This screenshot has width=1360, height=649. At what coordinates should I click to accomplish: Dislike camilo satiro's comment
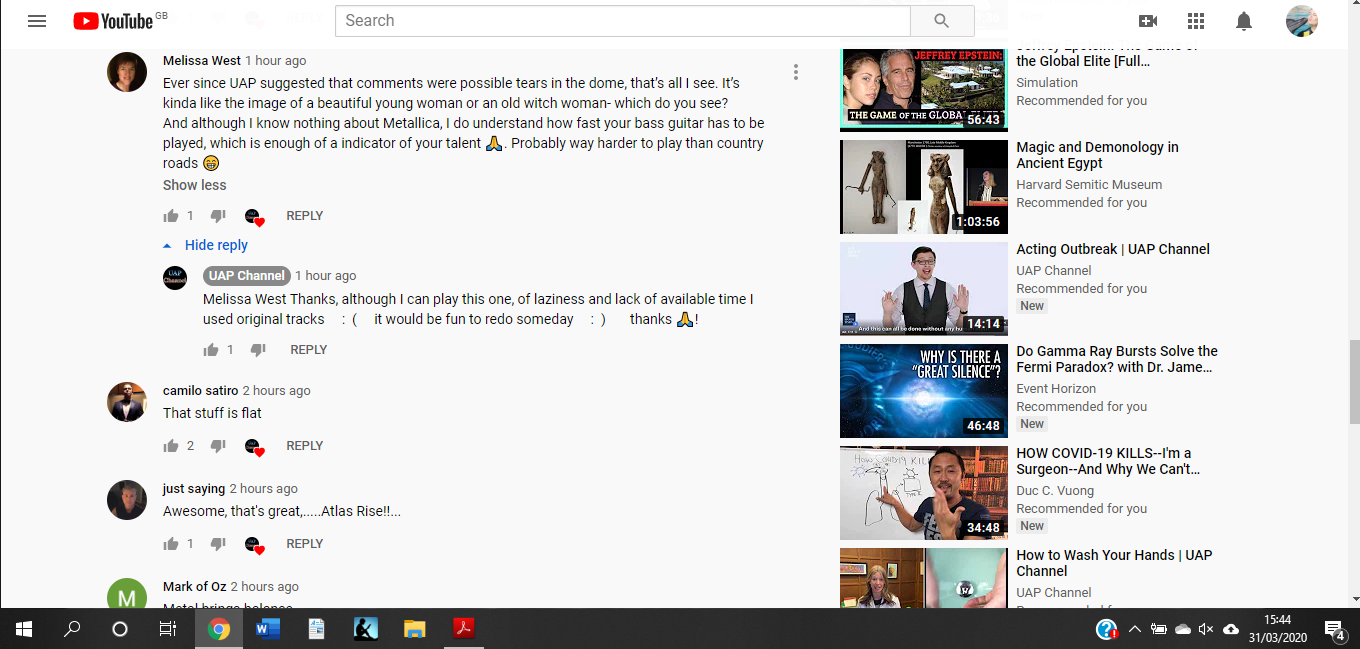click(x=218, y=446)
